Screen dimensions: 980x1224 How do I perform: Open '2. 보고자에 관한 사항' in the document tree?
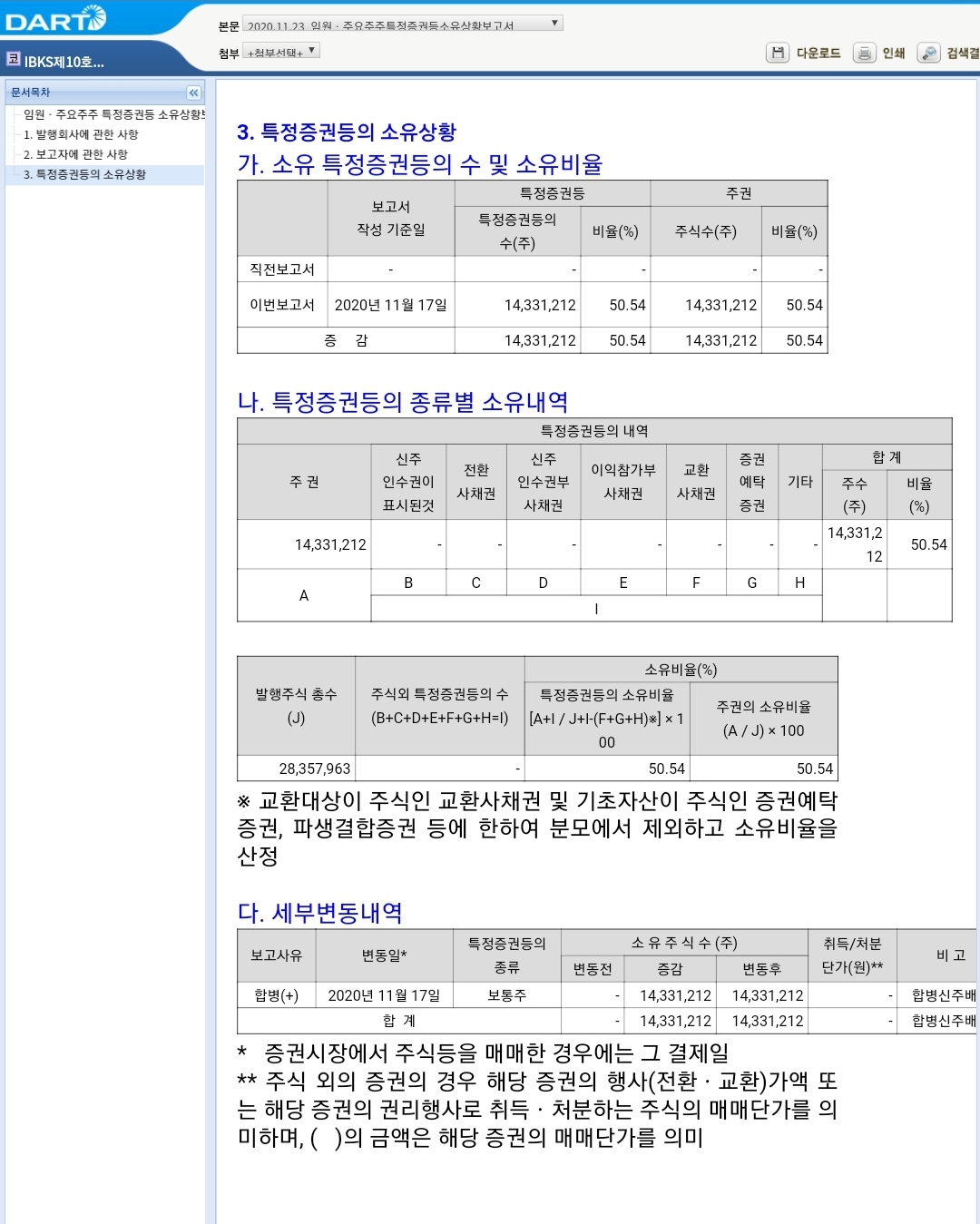point(75,154)
